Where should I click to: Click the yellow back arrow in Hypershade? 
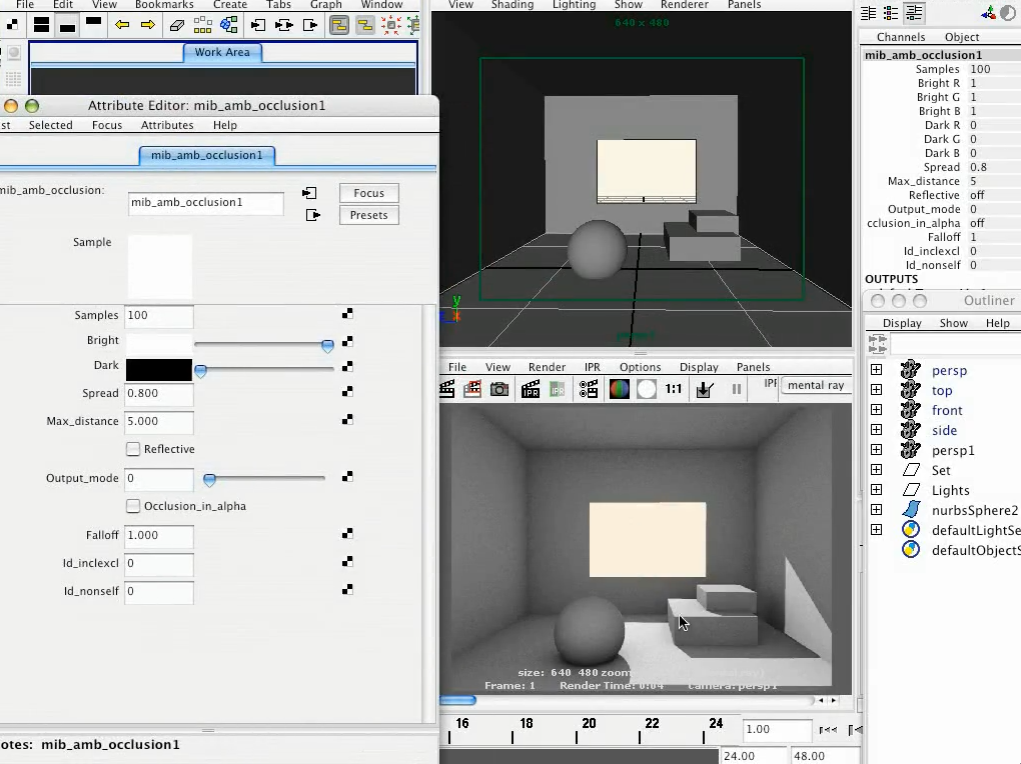121,25
